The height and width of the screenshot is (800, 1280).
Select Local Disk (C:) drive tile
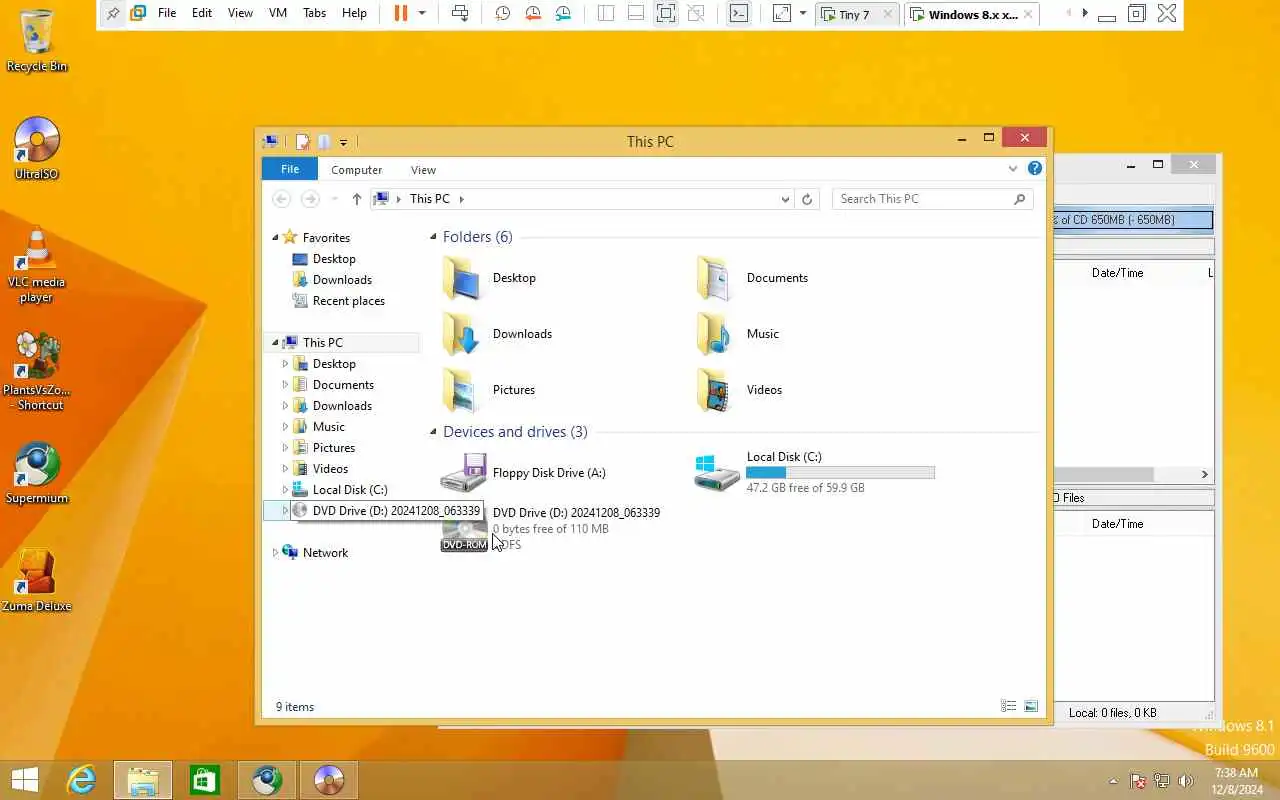pyautogui.click(x=815, y=472)
